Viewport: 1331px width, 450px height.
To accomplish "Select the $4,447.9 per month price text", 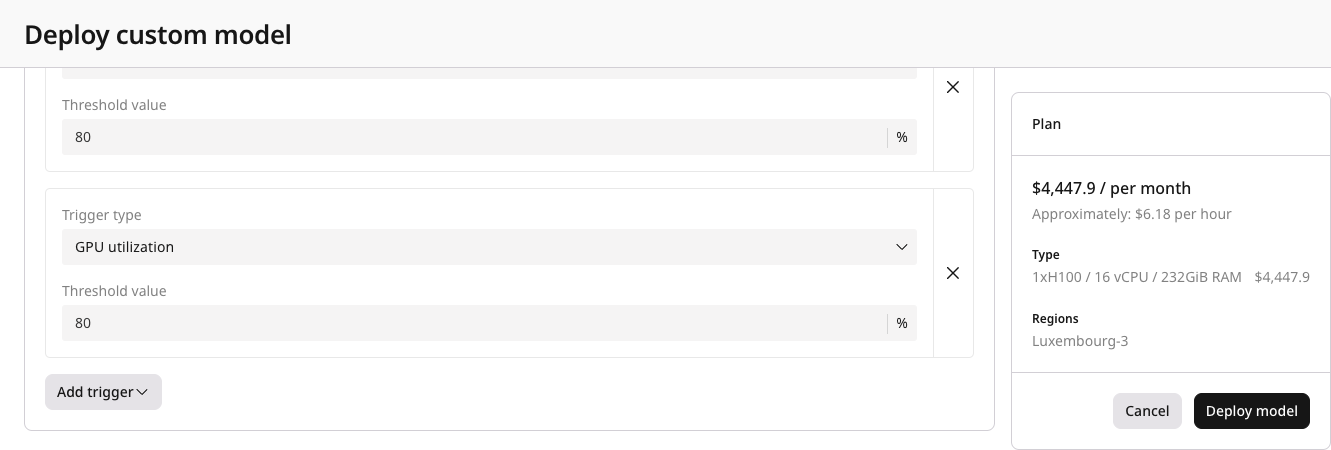I will tap(1111, 188).
